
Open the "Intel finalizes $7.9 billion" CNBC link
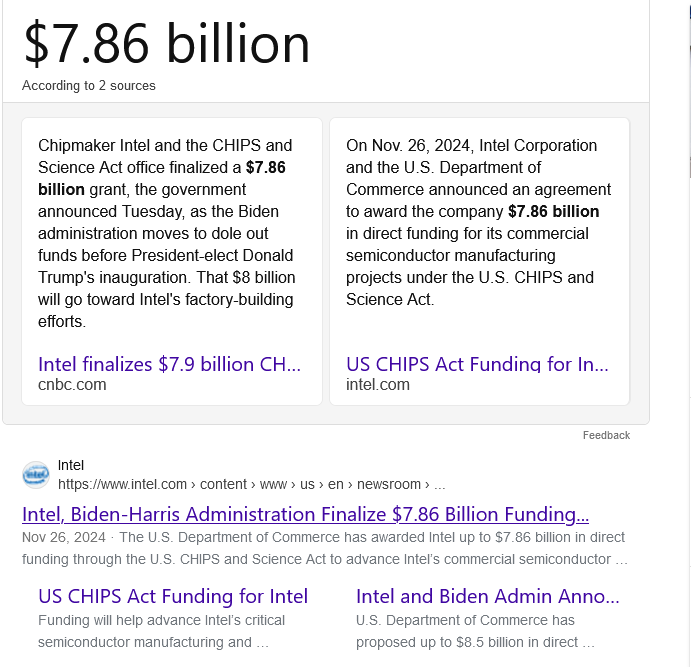(169, 364)
